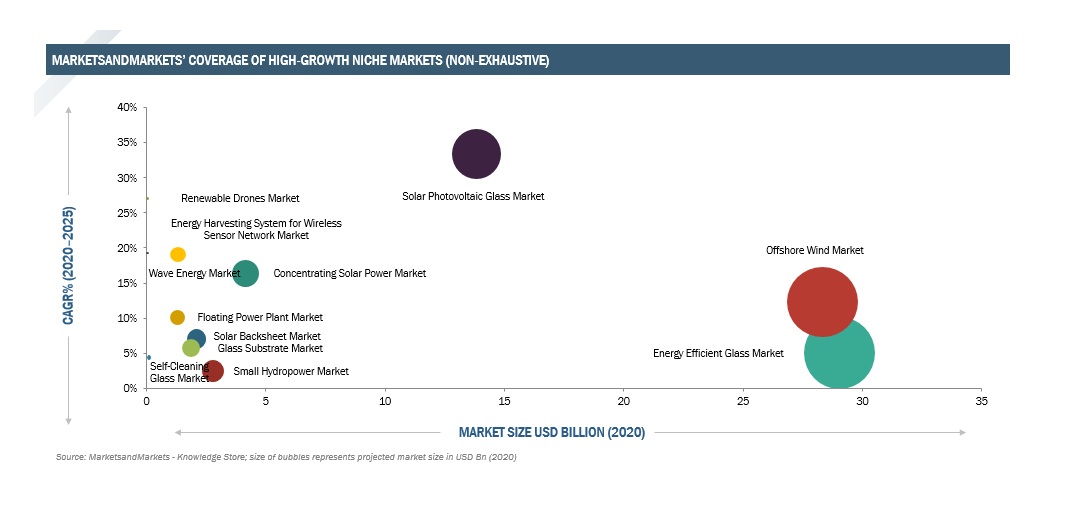Click the "Solar Photovoltaic Glass Market" text label

coord(473,197)
